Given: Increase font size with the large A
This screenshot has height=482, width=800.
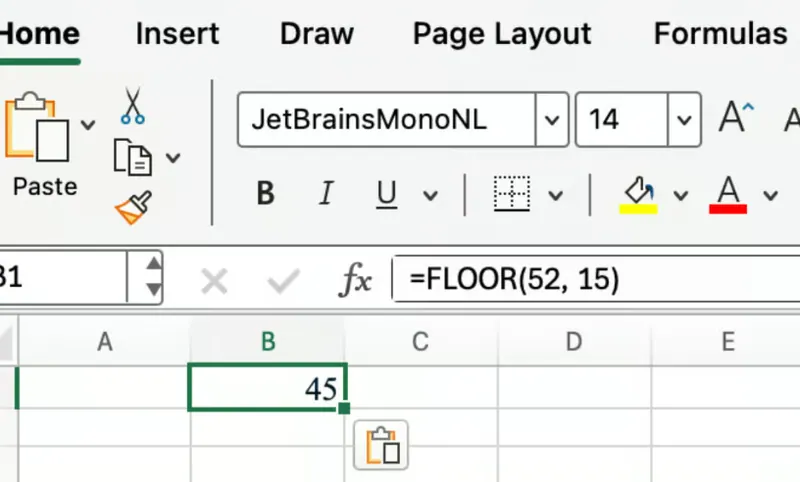Looking at the screenshot, I should point(736,119).
